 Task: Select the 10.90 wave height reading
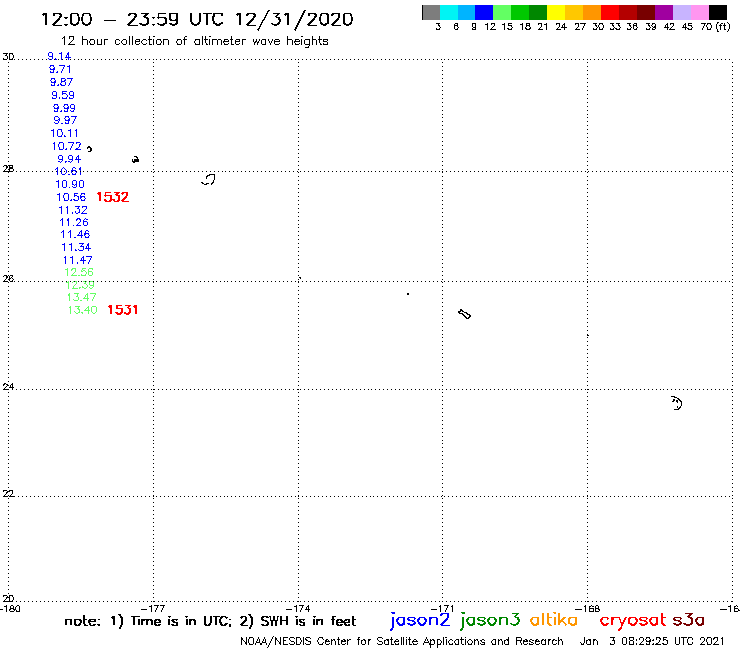[70, 185]
